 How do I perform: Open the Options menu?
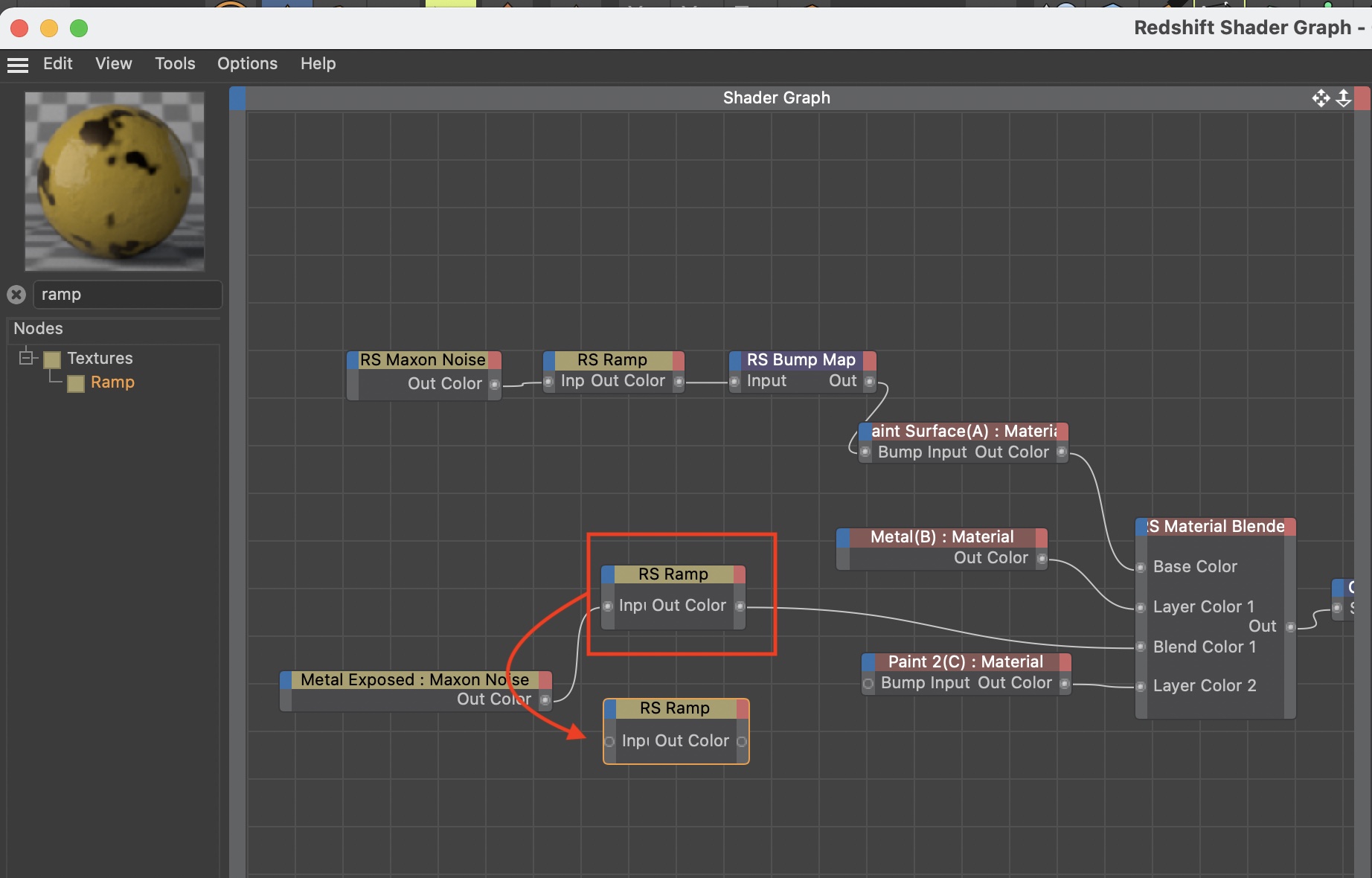pyautogui.click(x=247, y=64)
